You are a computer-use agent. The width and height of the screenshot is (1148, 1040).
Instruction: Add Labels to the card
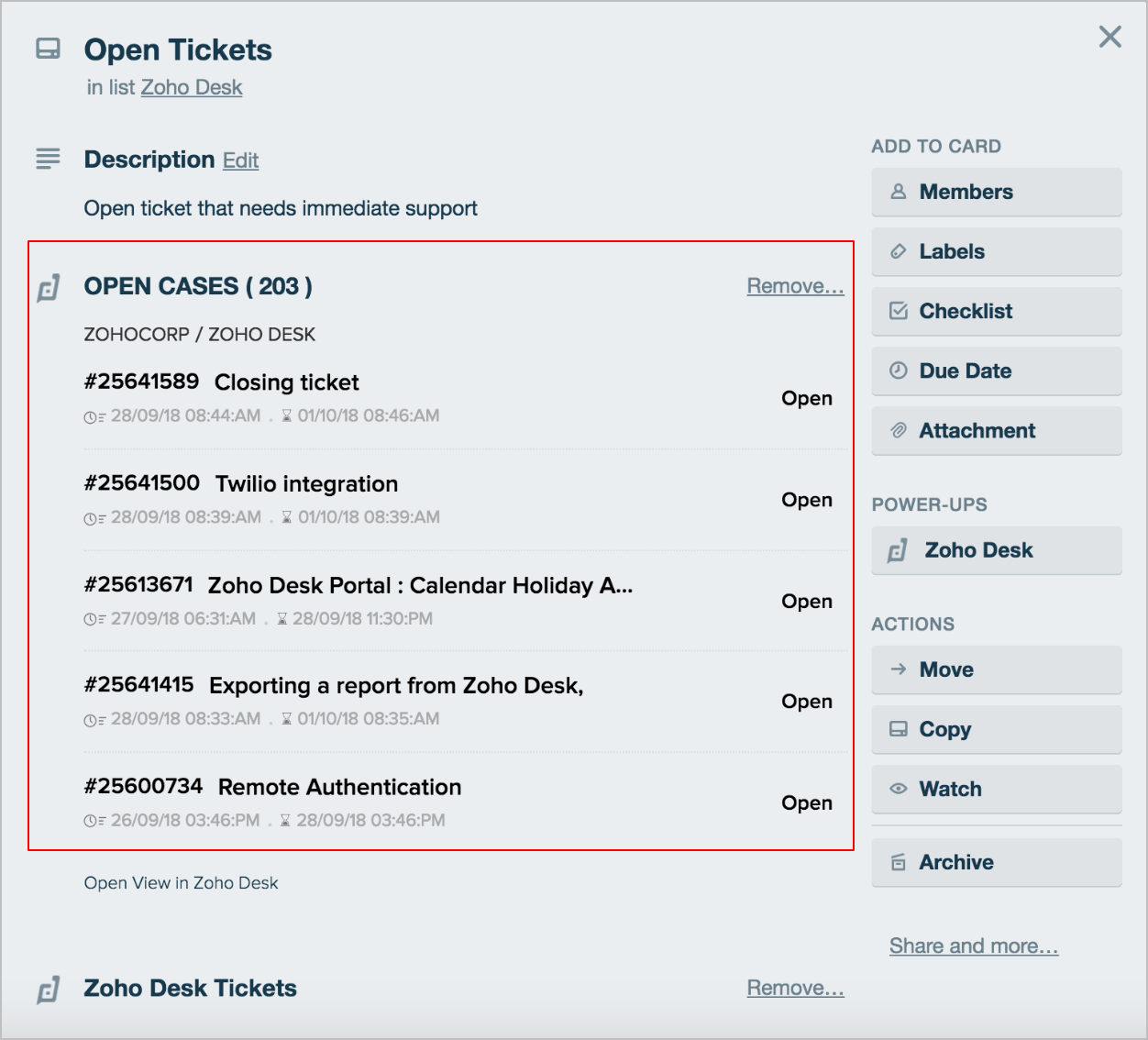(996, 251)
